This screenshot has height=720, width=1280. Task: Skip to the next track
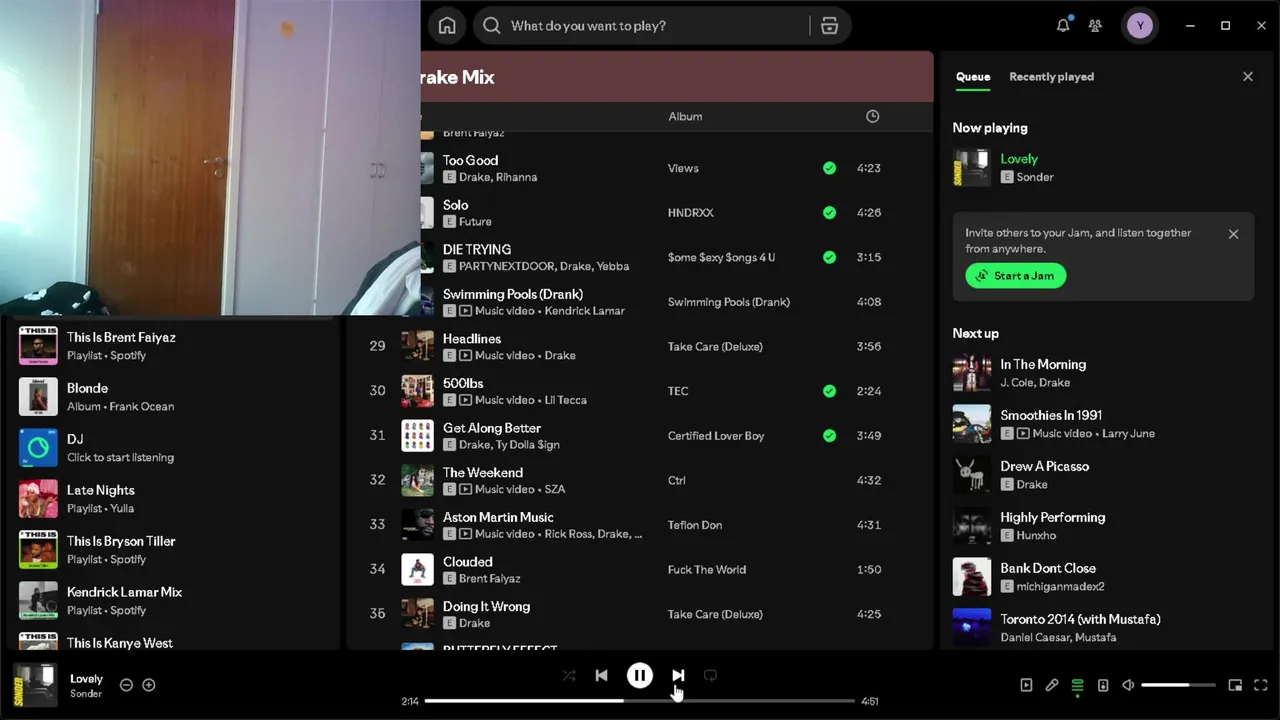point(678,676)
